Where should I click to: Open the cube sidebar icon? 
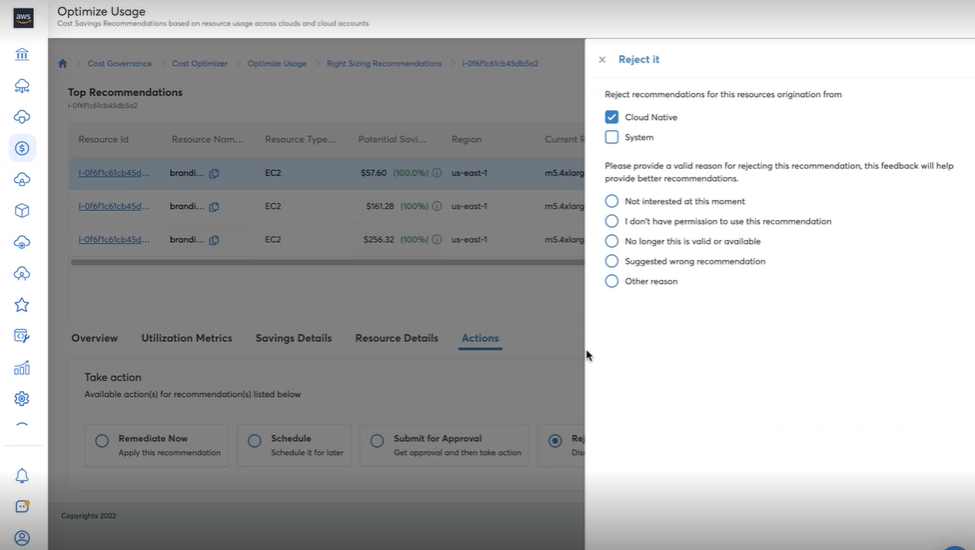click(x=22, y=211)
